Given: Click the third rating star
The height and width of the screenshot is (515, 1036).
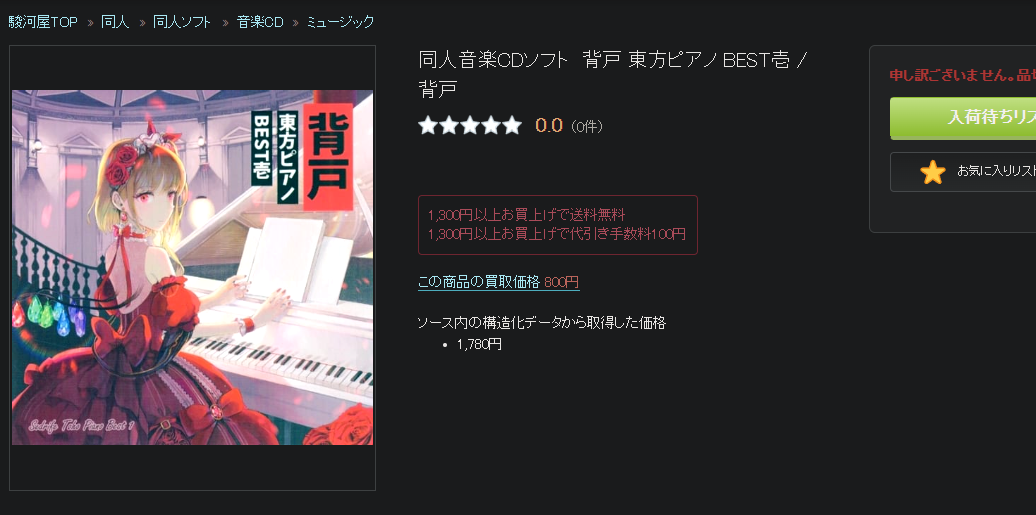Looking at the screenshot, I should (x=470, y=125).
